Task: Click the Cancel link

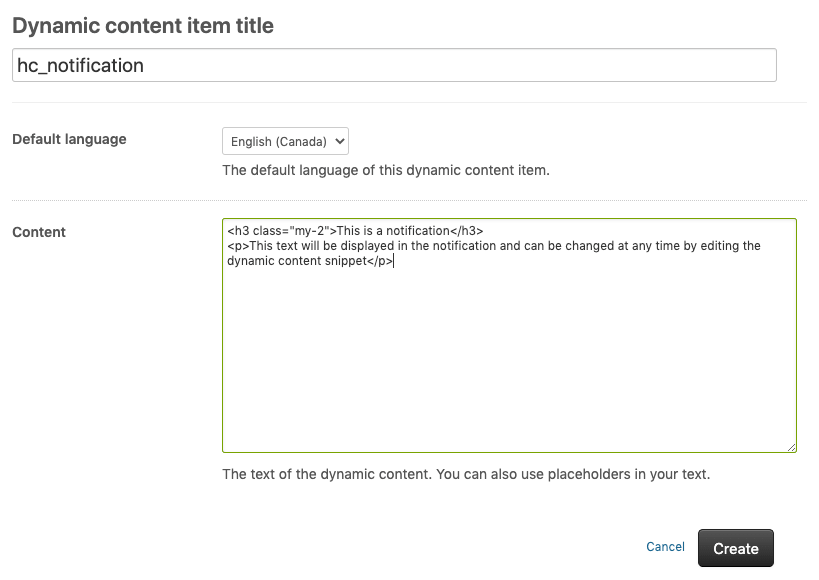Action: pyautogui.click(x=665, y=547)
